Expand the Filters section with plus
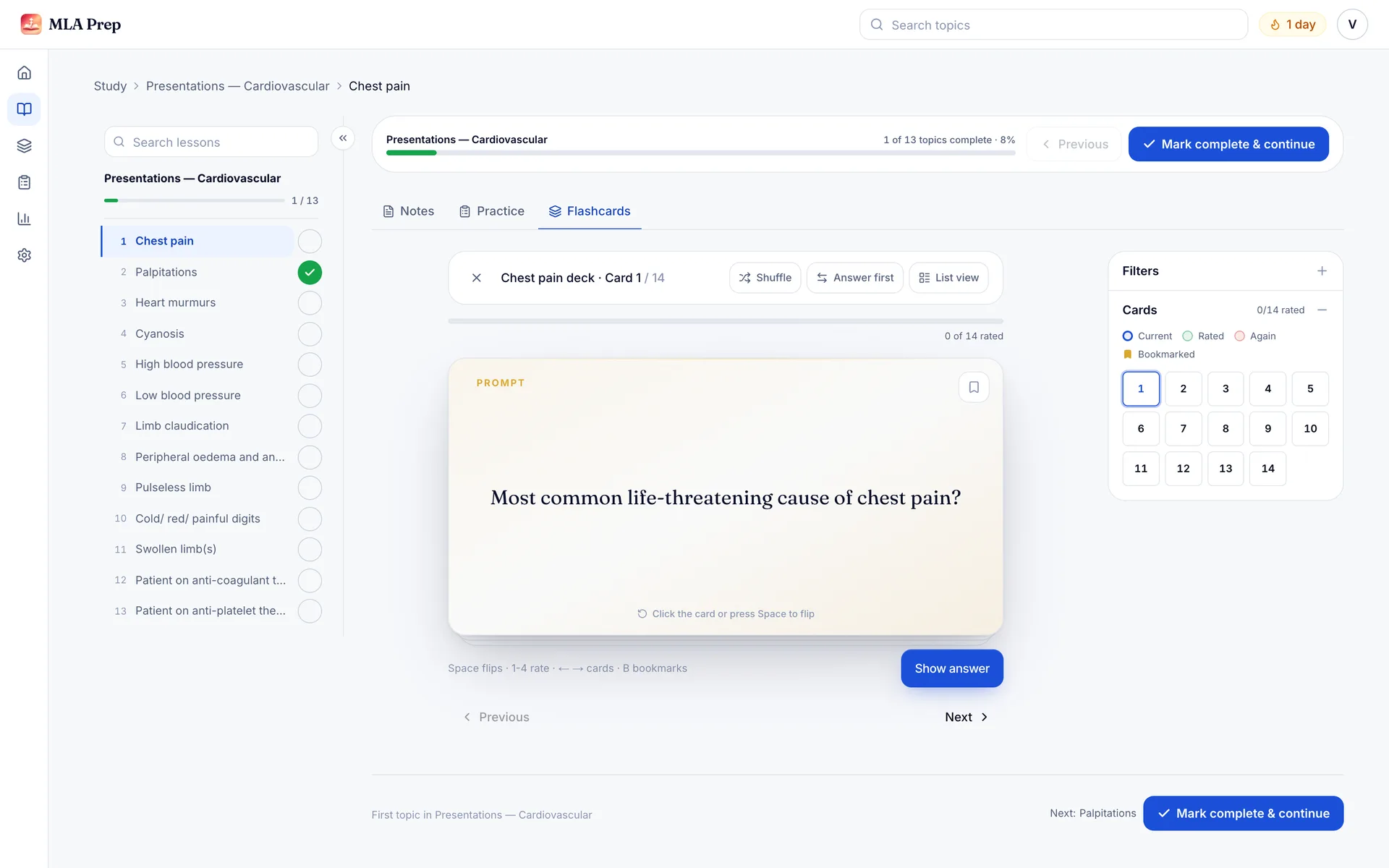Screen dimensions: 1389x868 [x=1322, y=271]
